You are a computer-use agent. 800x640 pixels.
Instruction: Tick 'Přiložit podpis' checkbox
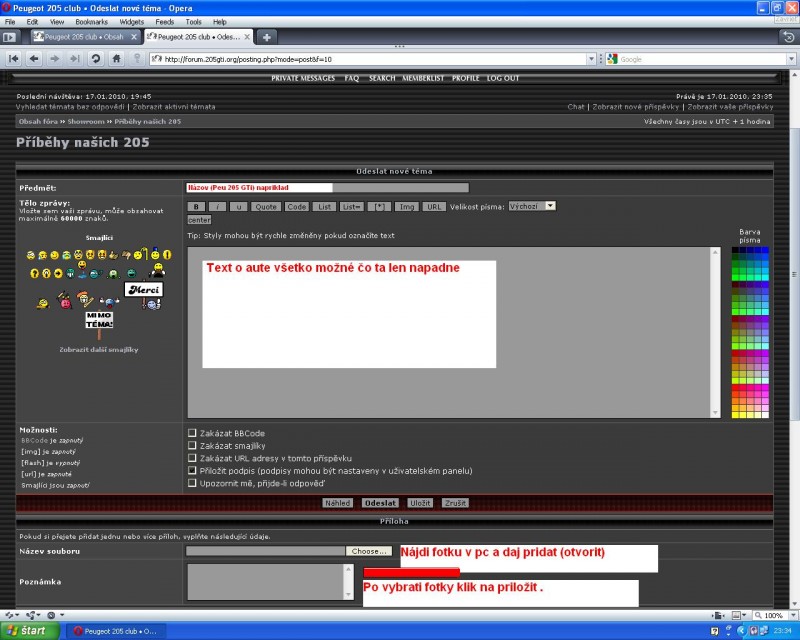(193, 470)
